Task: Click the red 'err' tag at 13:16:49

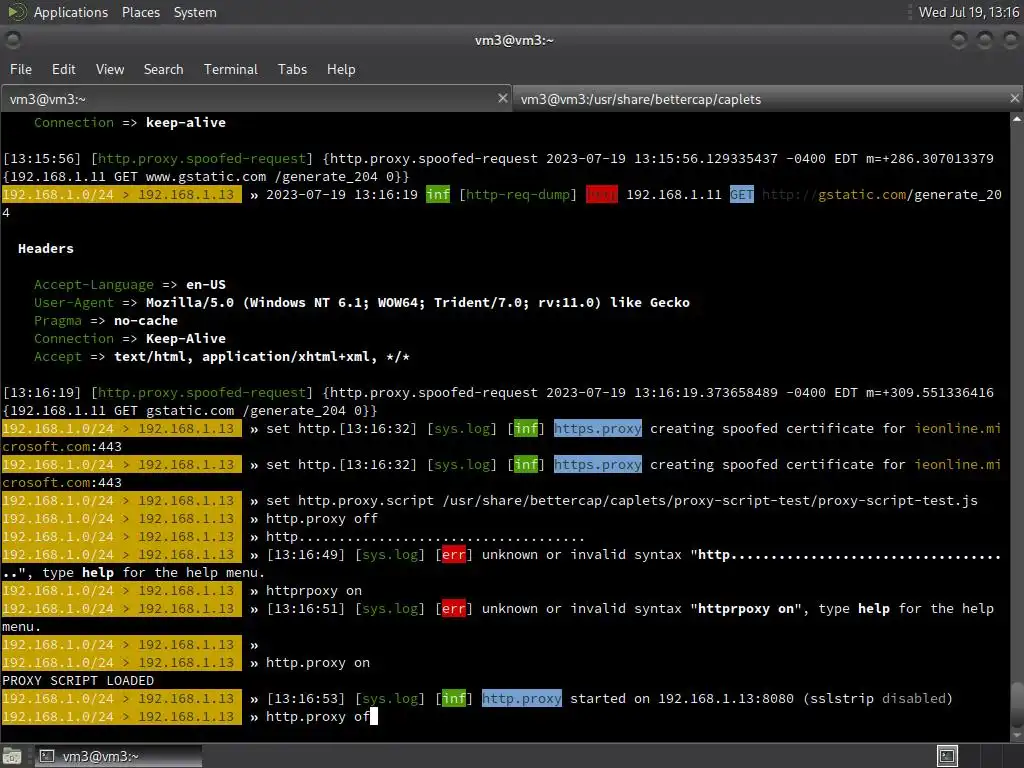Action: [x=454, y=554]
